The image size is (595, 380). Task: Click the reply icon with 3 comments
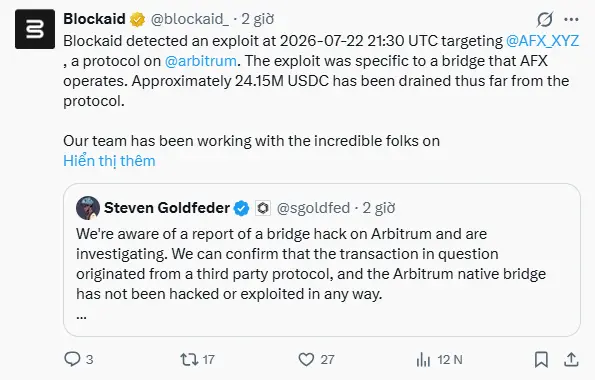tap(72, 359)
